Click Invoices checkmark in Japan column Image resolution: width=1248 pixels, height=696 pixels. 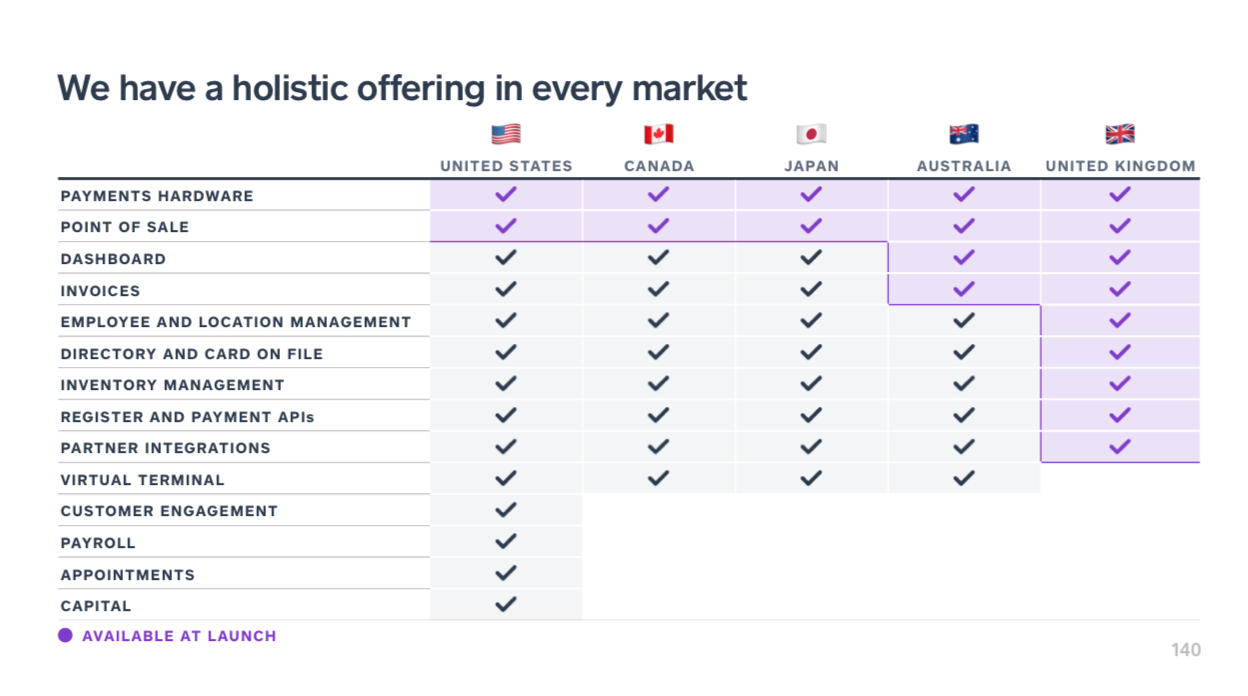pos(811,289)
